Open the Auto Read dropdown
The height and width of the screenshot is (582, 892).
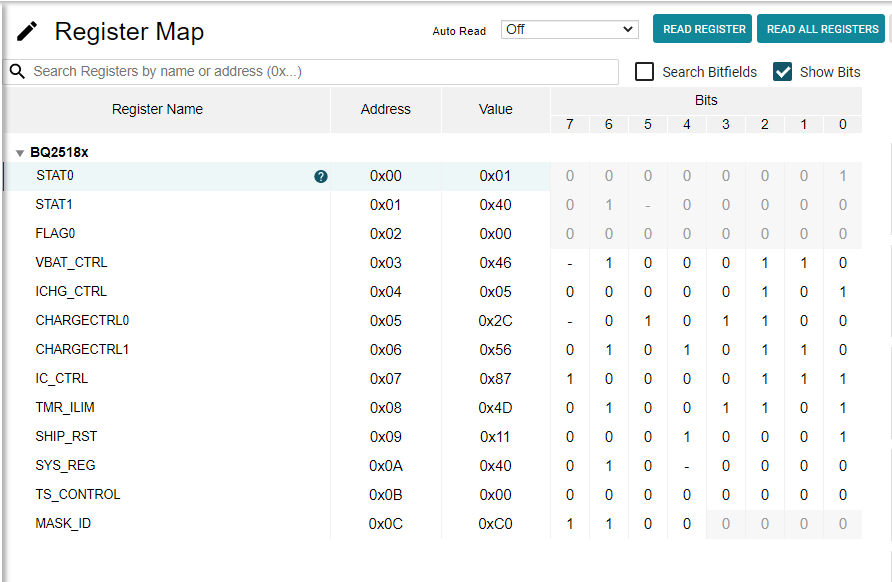tap(569, 30)
